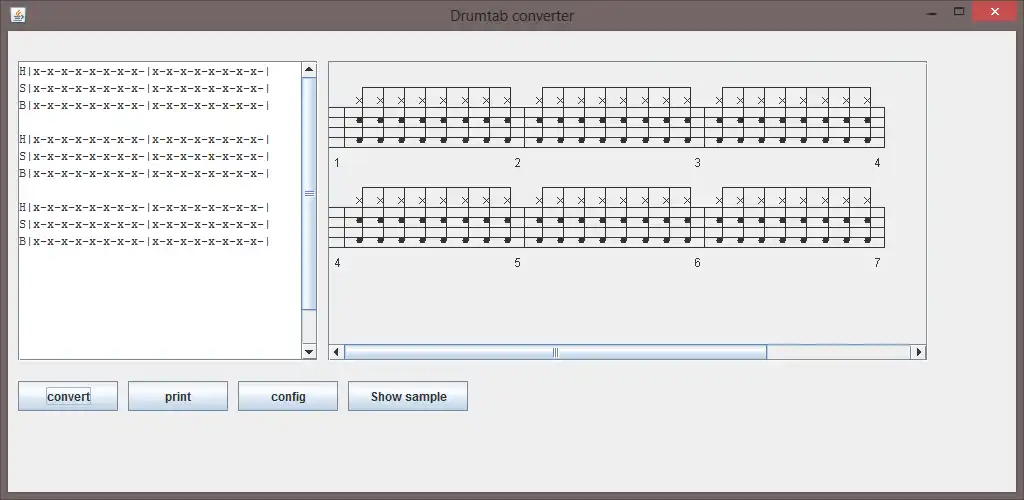Minimize the Drumtab converter window
The width and height of the screenshot is (1024, 500).
tap(932, 12)
